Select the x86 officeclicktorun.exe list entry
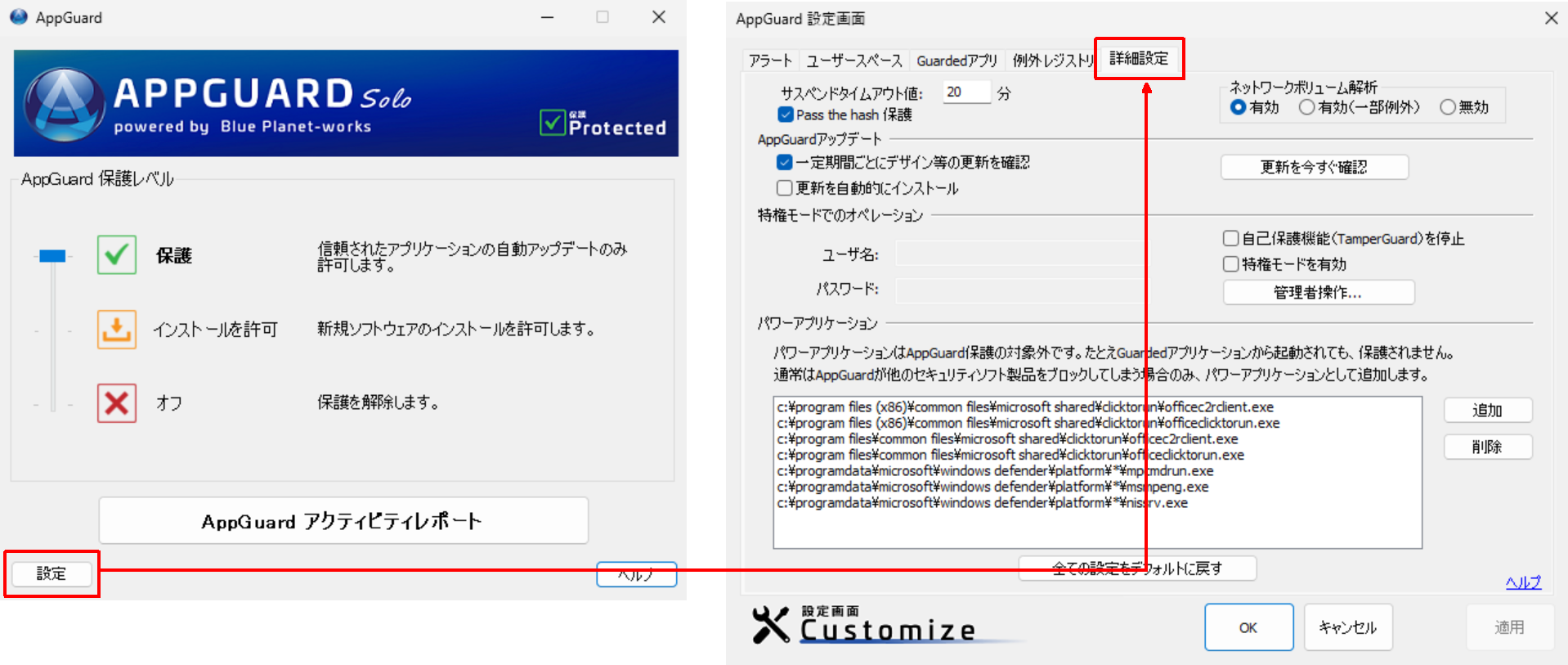This screenshot has height=665, width=1568. click(1028, 423)
